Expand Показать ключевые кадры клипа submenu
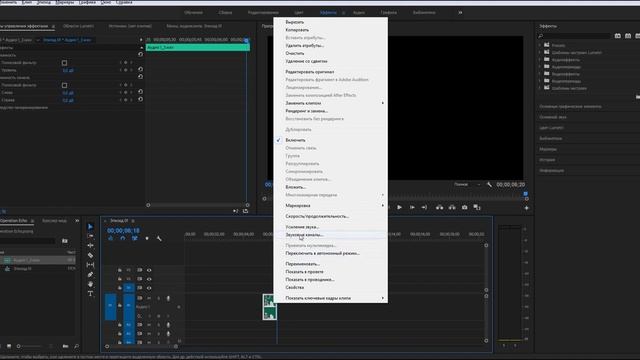Screen dimensions: 640x360 (331, 298)
